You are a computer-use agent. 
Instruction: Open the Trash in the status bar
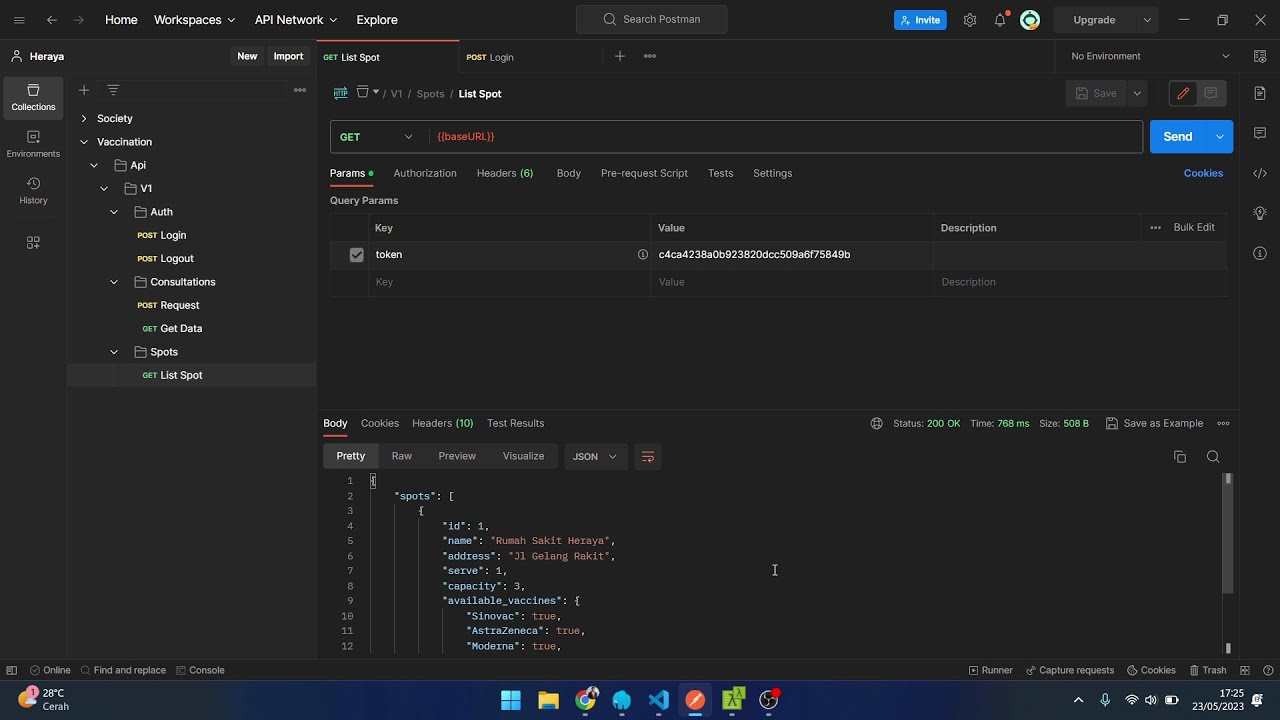click(x=1208, y=670)
